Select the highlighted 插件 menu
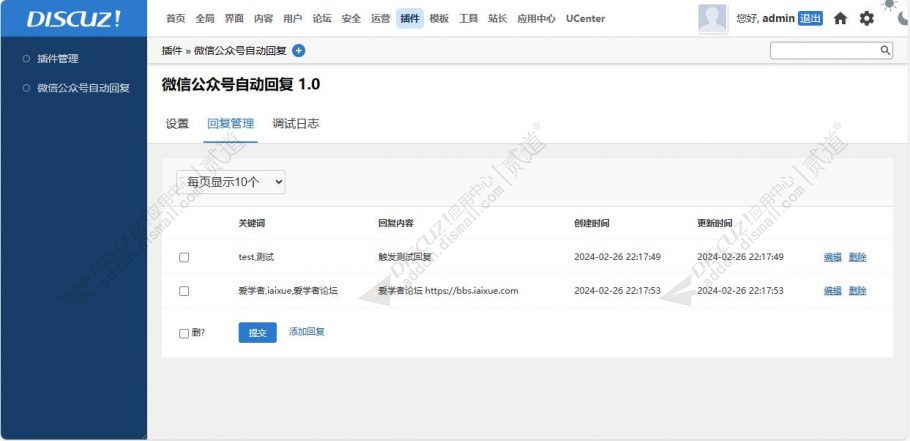 (410, 19)
